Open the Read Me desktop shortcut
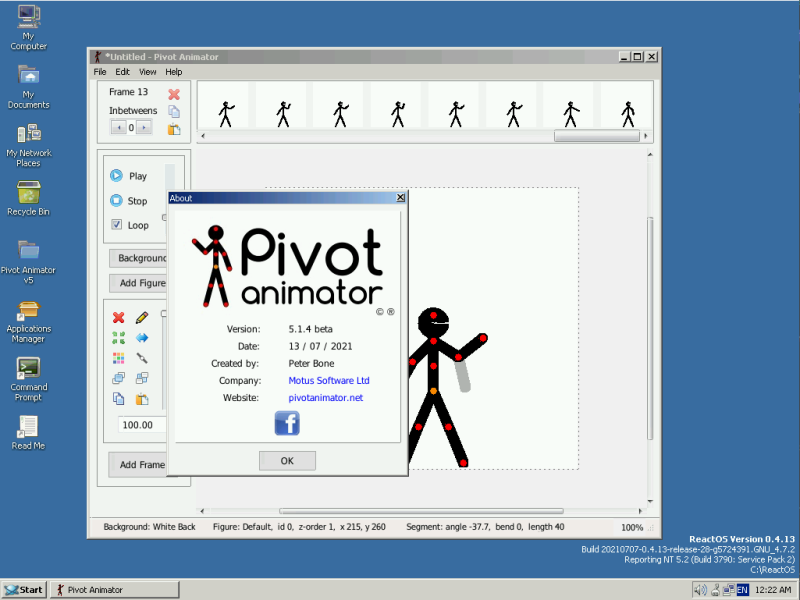This screenshot has height=600, width=800. click(29, 433)
